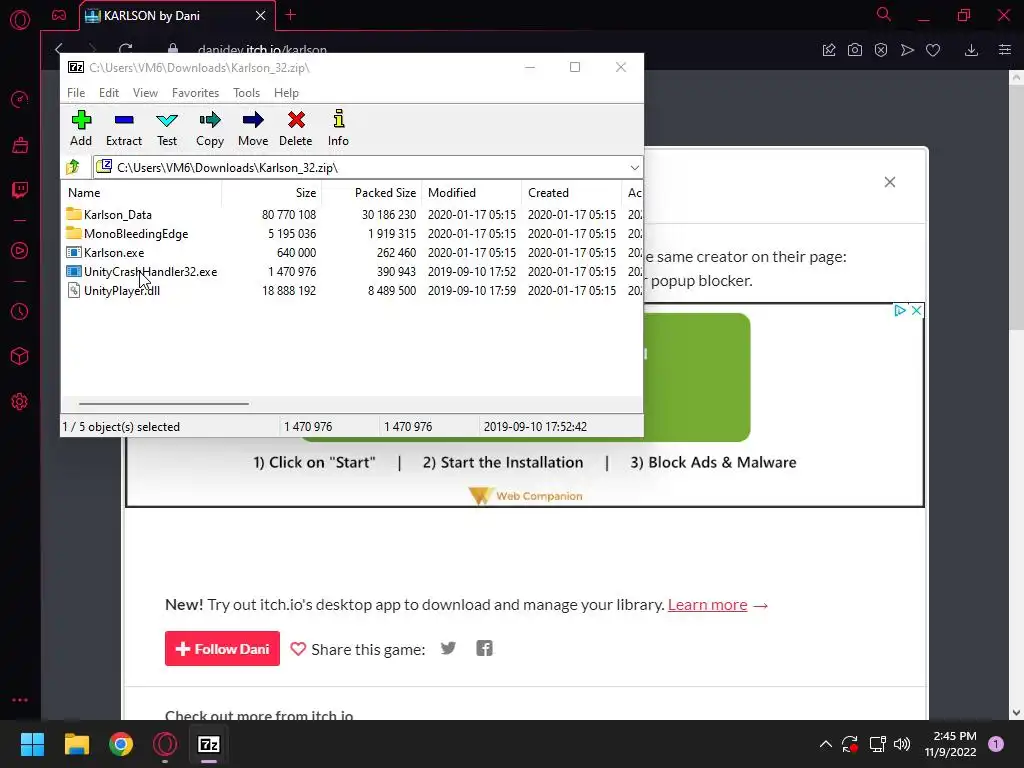Select the Copy tool in 7-Zip
Image resolution: width=1024 pixels, height=768 pixels.
(x=210, y=128)
